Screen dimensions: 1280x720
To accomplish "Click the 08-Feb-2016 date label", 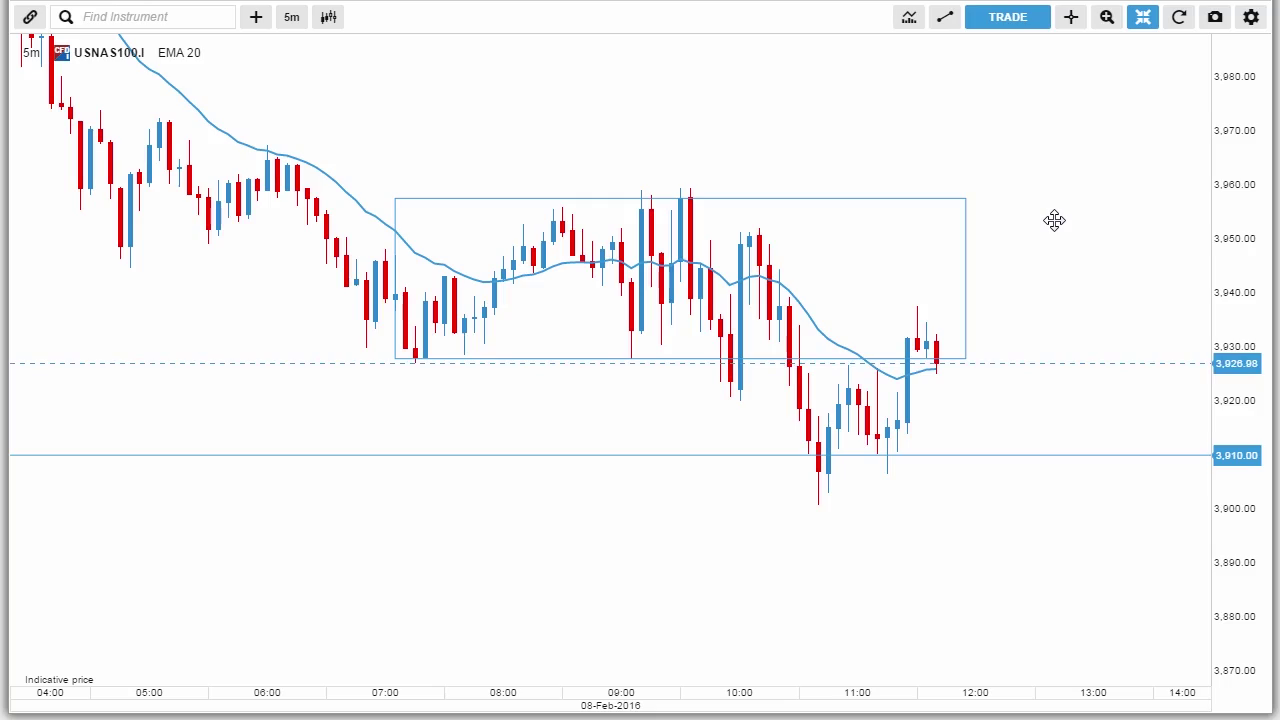I will point(611,706).
